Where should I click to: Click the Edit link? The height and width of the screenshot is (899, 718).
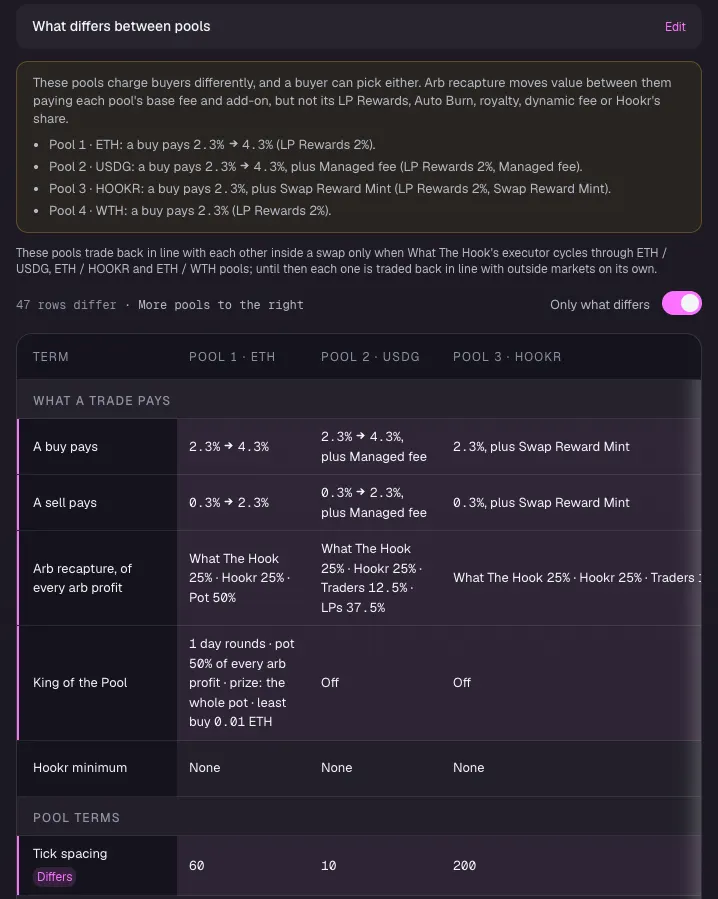675,26
